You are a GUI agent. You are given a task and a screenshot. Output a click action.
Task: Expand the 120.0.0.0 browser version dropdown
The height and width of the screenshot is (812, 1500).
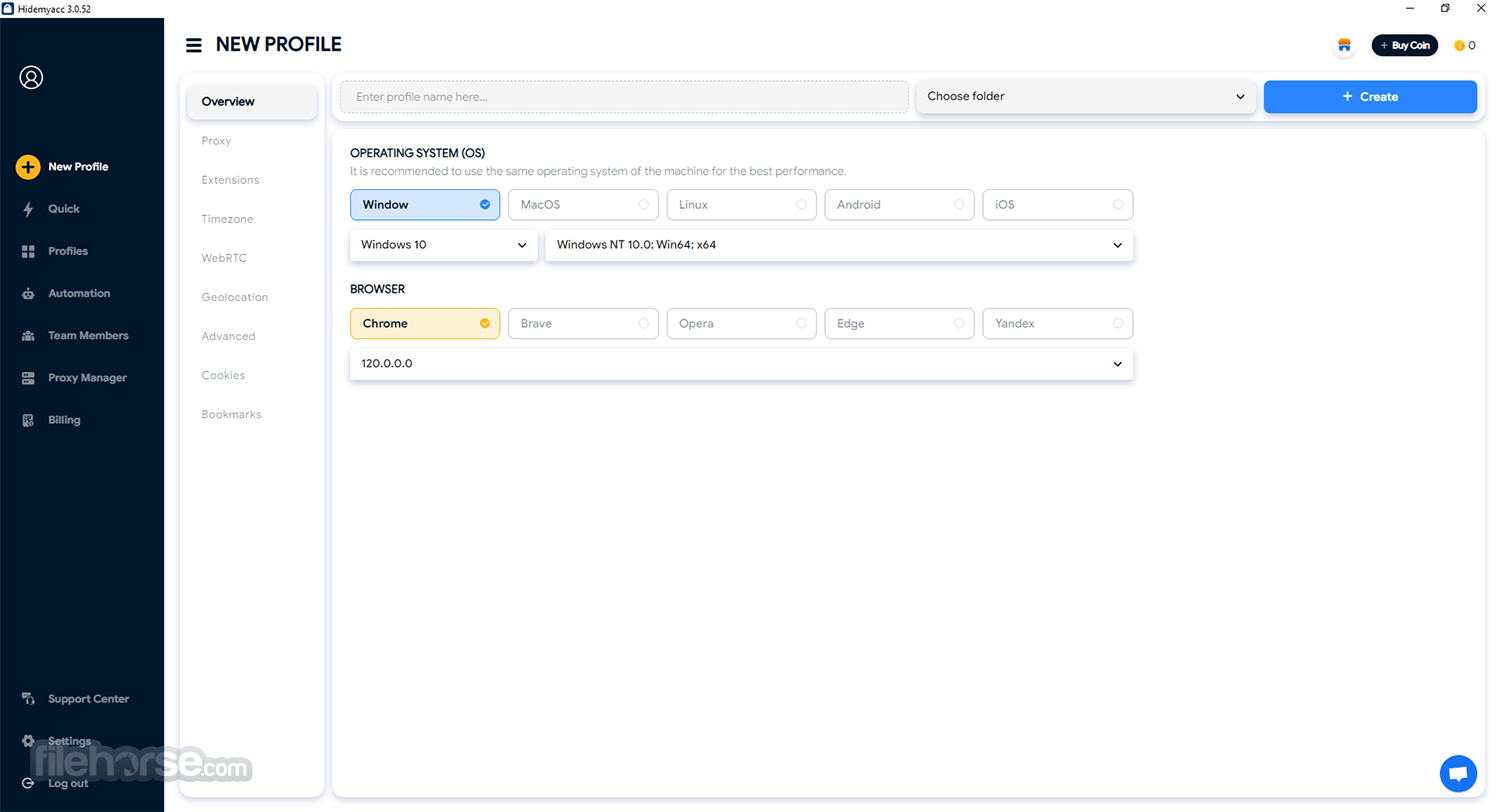pos(742,364)
